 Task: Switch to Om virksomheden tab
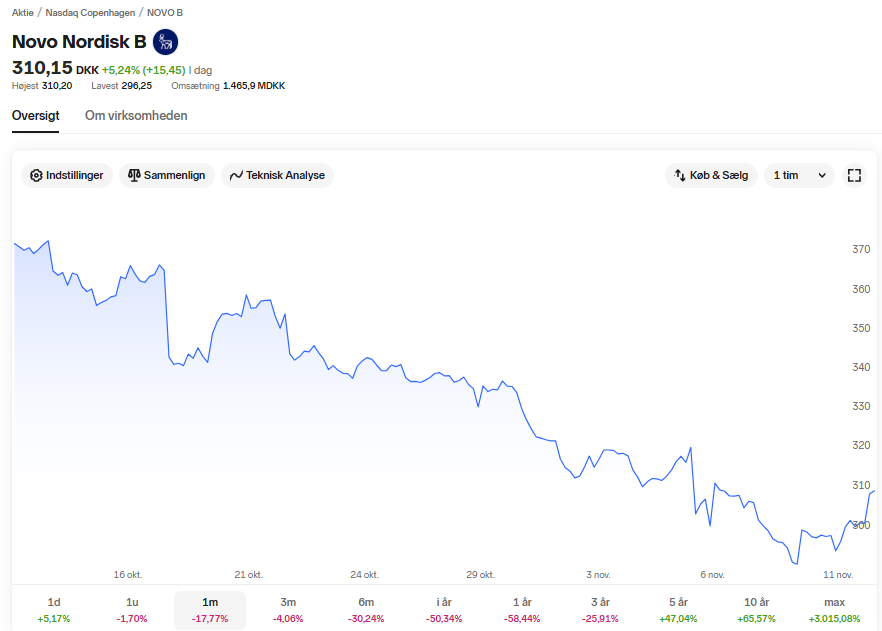[x=136, y=116]
